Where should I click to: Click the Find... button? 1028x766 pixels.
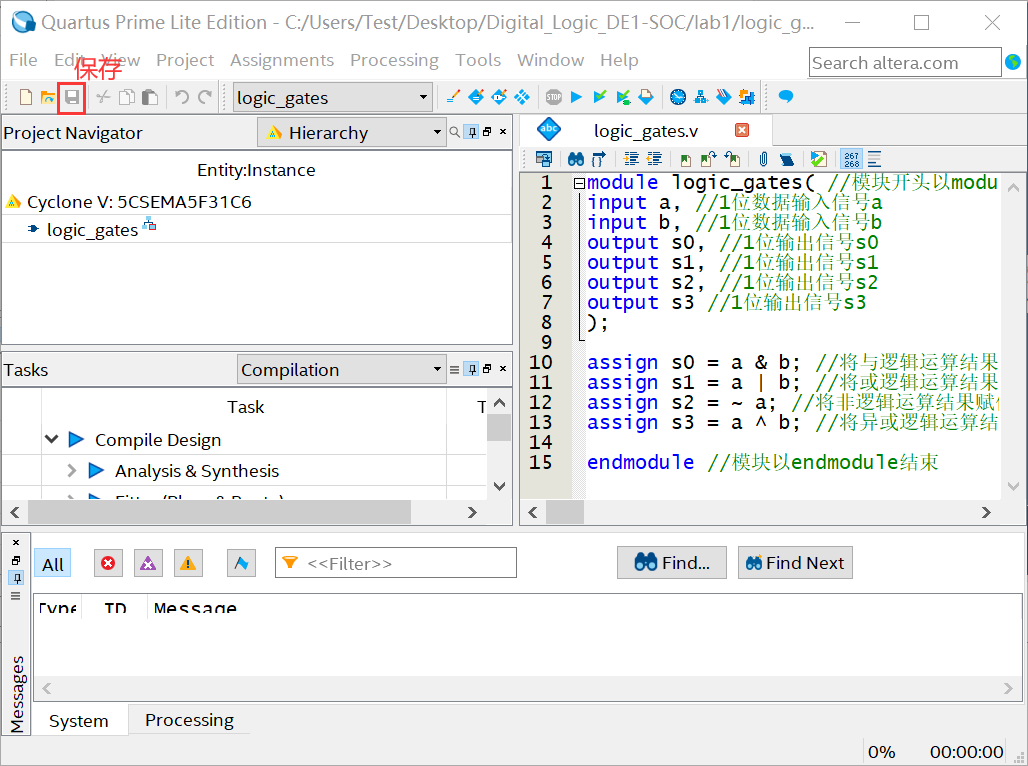[672, 563]
